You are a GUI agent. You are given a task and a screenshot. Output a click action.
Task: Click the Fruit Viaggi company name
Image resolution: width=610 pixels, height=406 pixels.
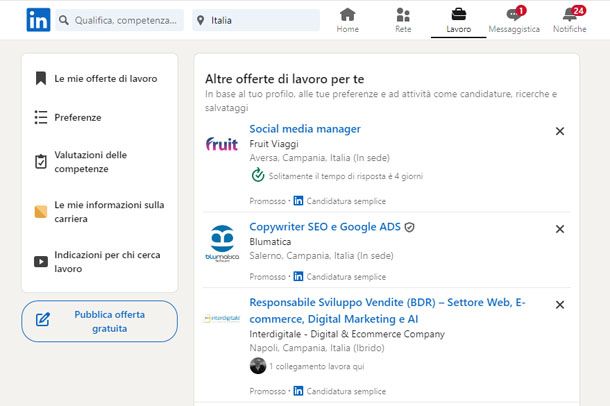[x=274, y=144]
